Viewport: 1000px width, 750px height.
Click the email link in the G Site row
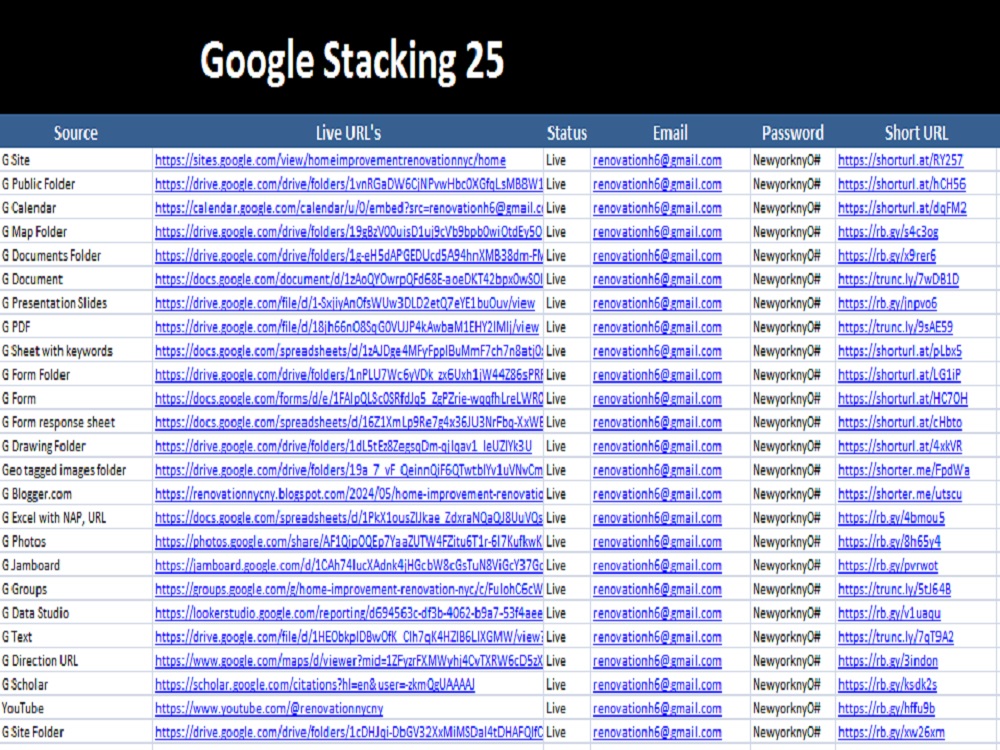click(658, 160)
